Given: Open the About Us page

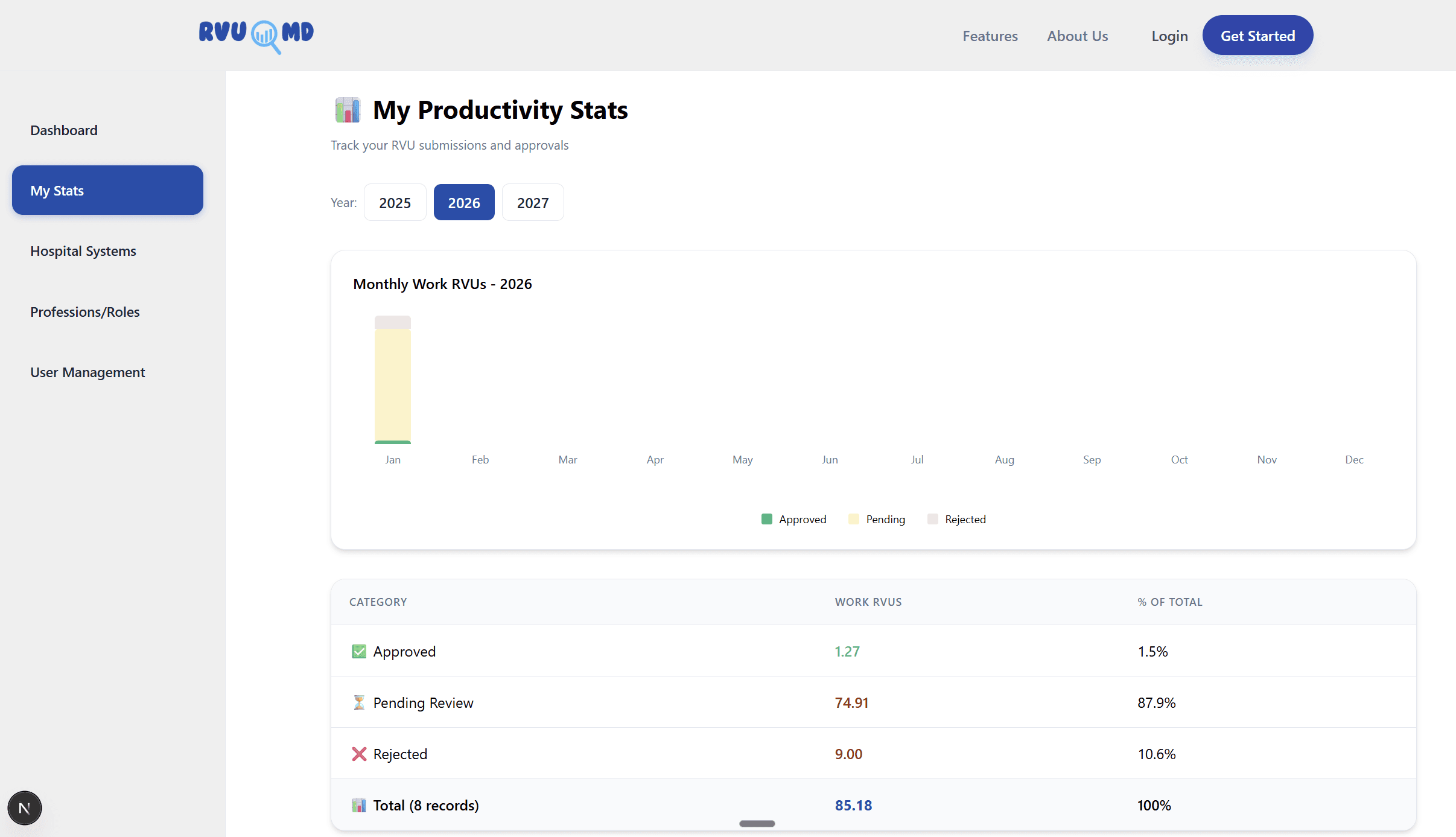Looking at the screenshot, I should tap(1077, 36).
